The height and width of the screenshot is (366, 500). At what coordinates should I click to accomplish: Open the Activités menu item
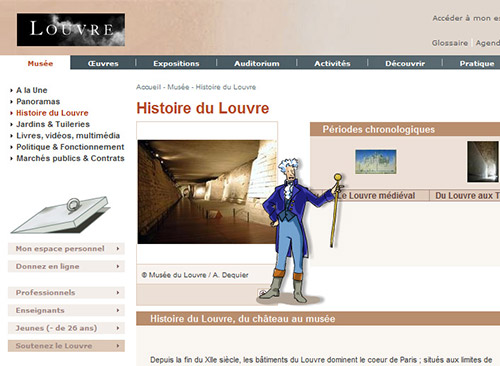click(332, 63)
